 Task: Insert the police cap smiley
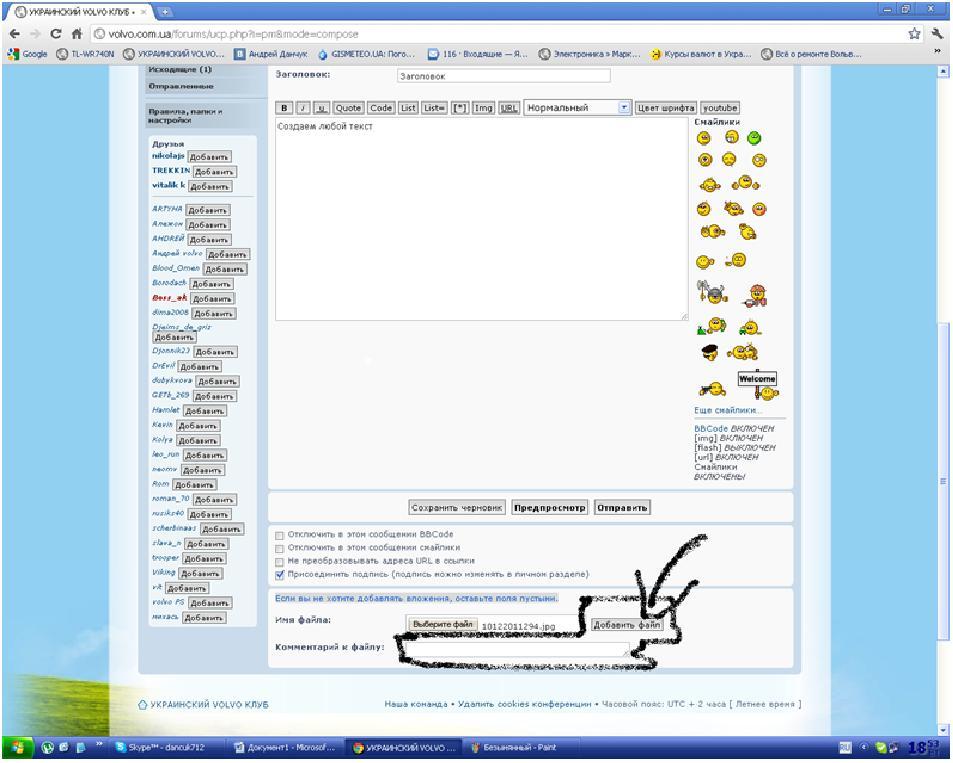[708, 352]
